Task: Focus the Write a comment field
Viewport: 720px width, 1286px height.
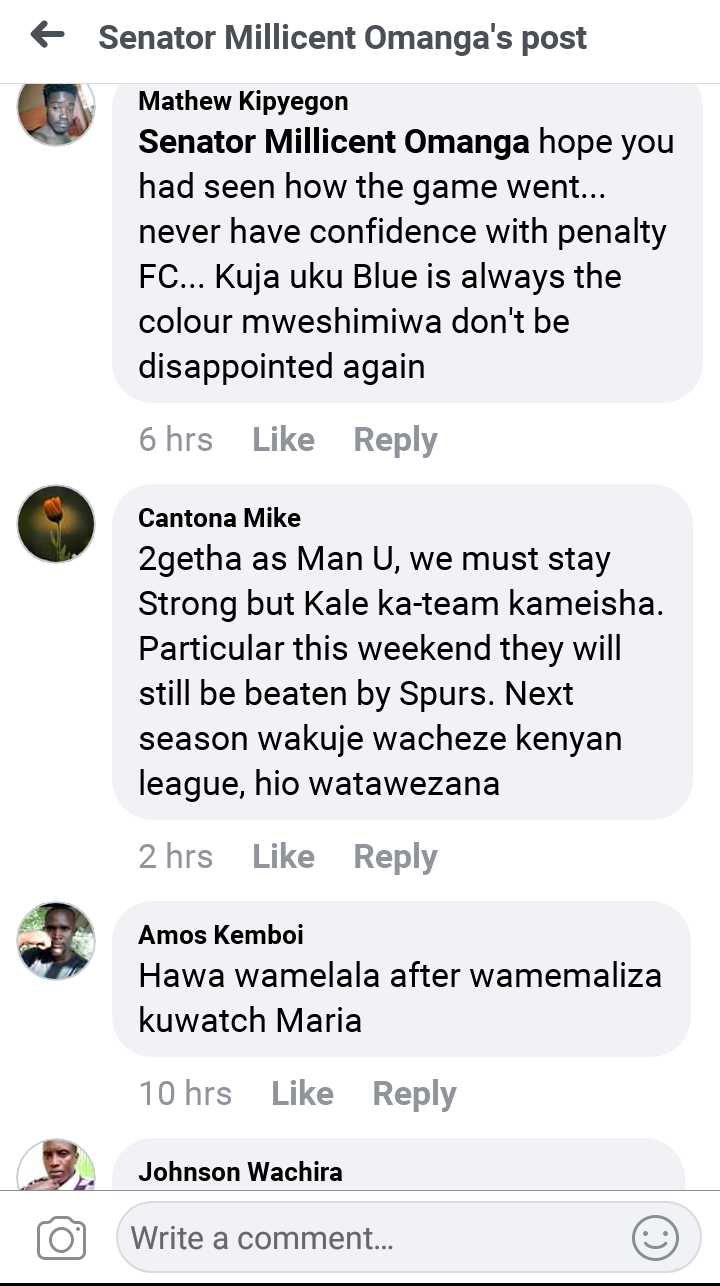Action: point(408,1239)
